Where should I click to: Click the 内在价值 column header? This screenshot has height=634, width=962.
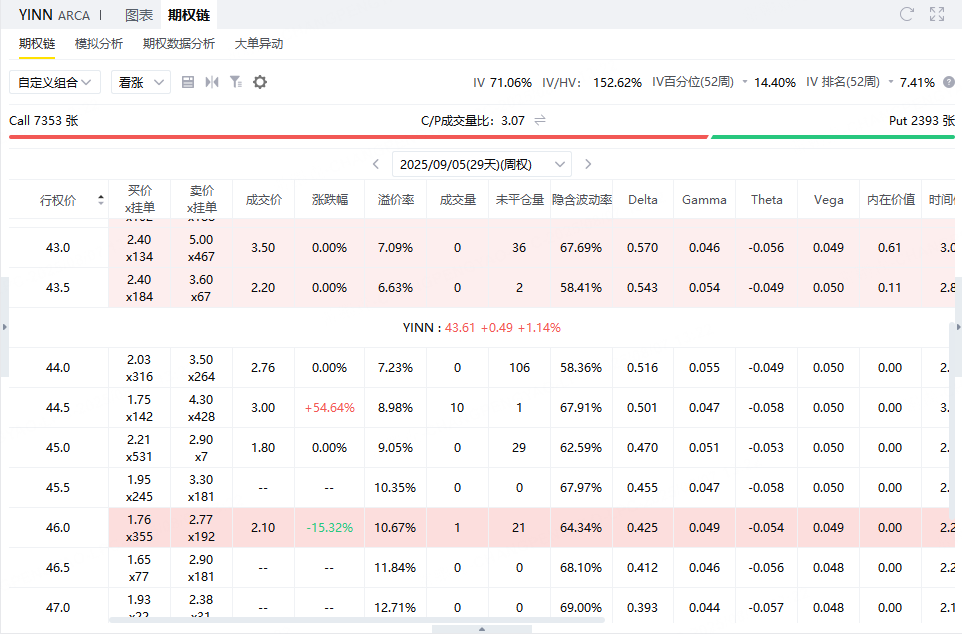tap(891, 199)
